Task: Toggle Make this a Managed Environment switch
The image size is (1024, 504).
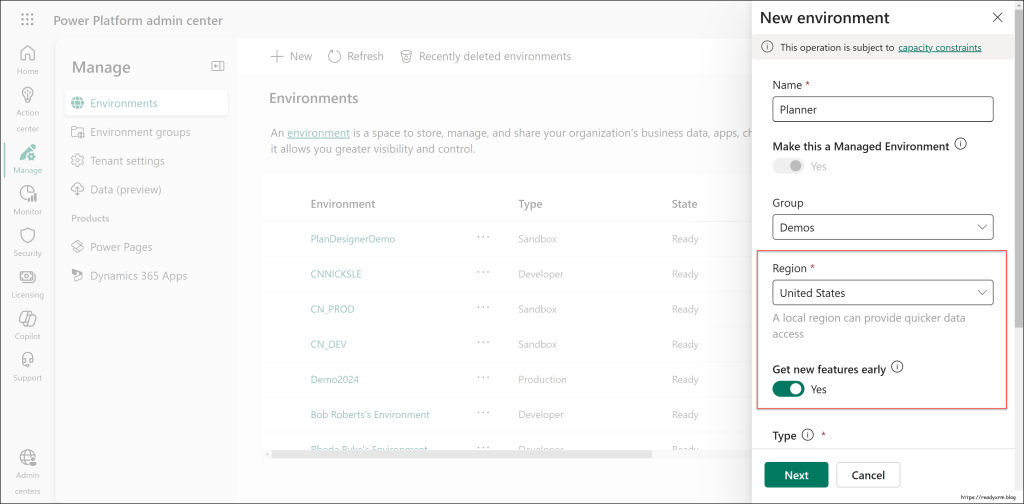Action: point(788,166)
